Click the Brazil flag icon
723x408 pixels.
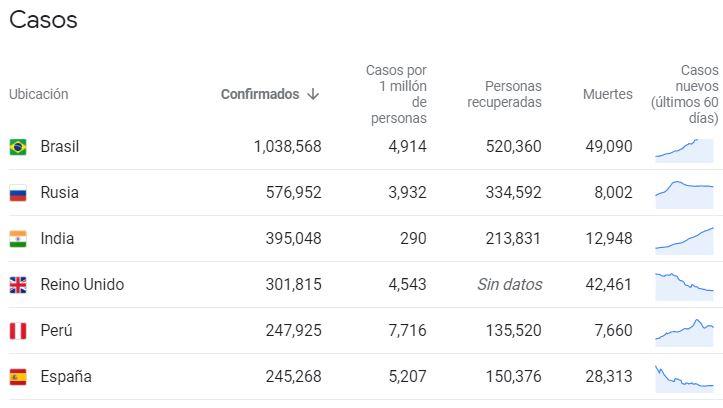[18, 147]
